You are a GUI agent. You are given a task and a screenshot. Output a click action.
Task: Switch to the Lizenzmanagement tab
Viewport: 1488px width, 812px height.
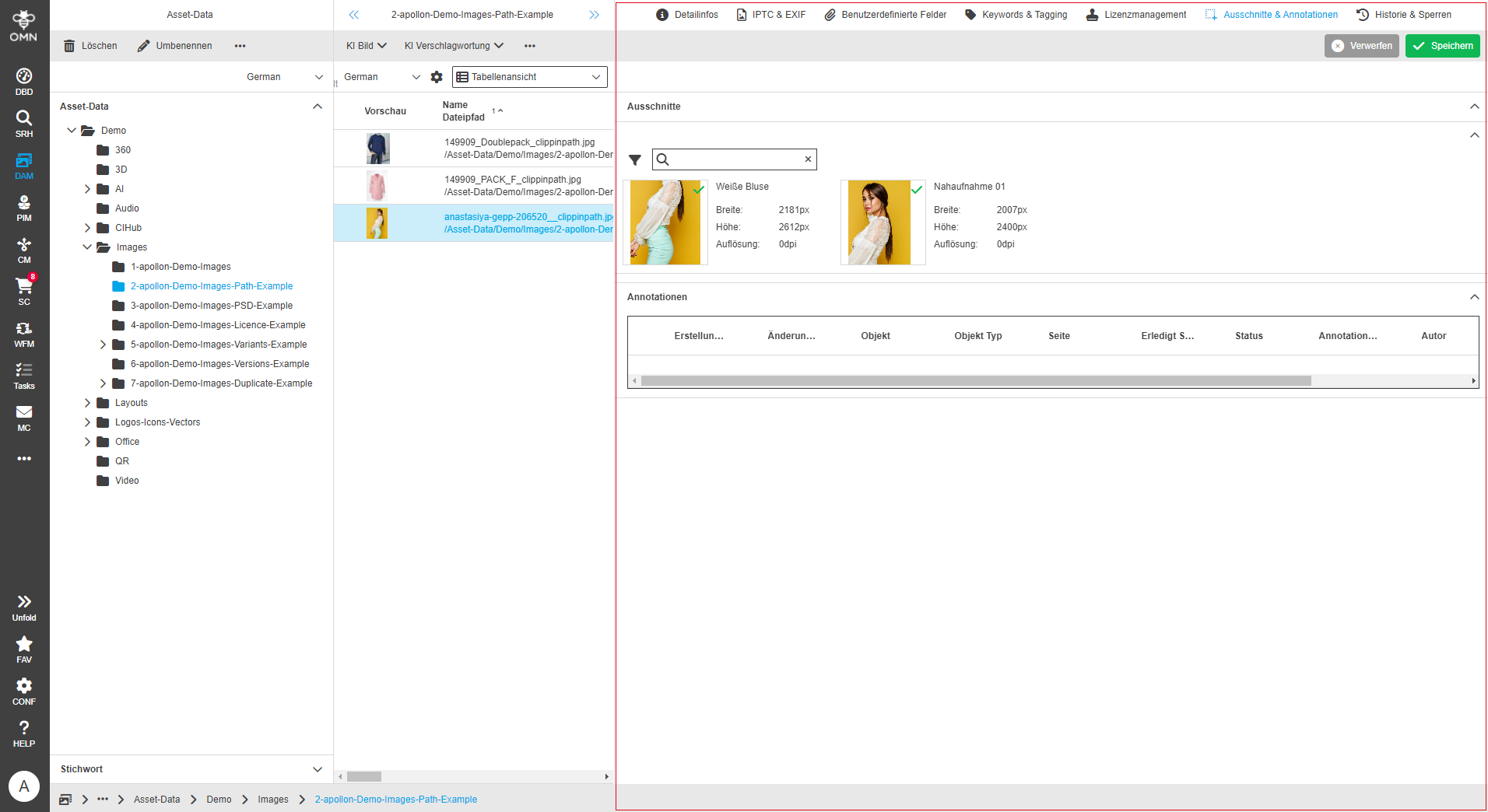tap(1136, 15)
